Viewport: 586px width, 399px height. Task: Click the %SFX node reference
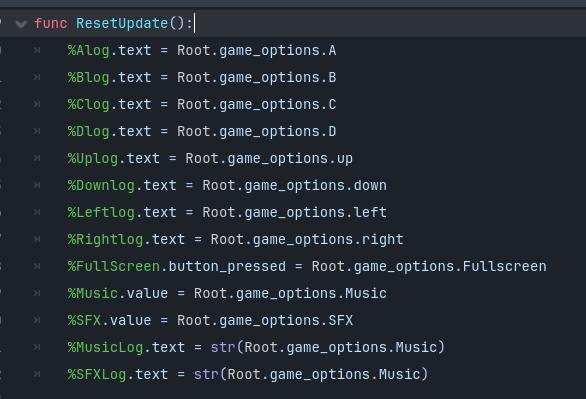click(84, 320)
